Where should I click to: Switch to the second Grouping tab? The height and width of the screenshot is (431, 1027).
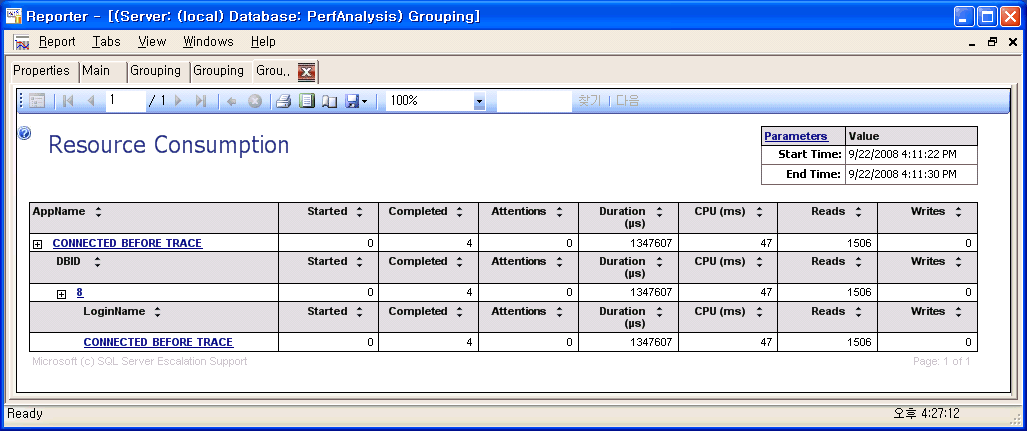click(219, 71)
